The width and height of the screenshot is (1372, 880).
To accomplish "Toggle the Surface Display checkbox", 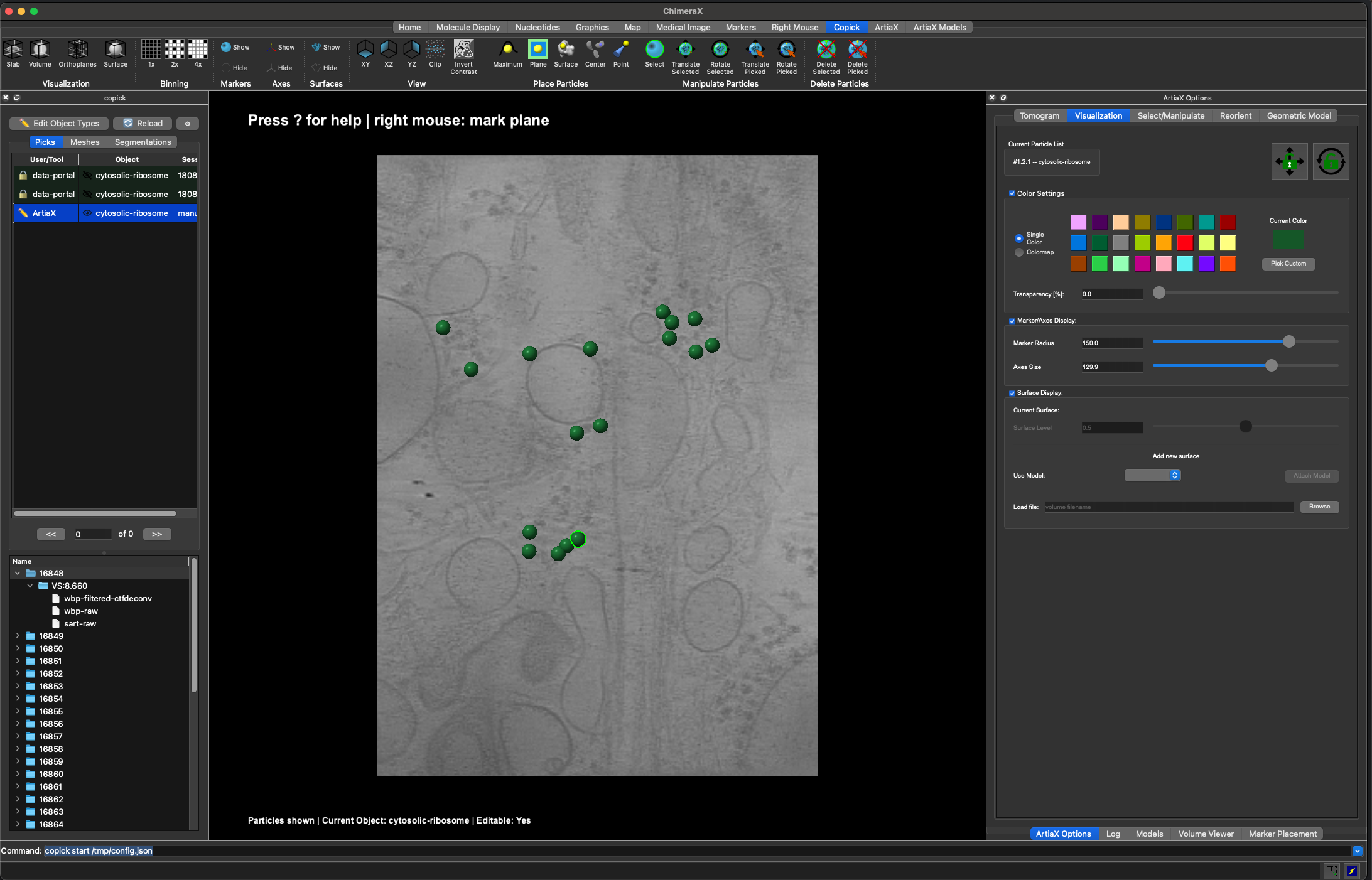I will (1012, 393).
